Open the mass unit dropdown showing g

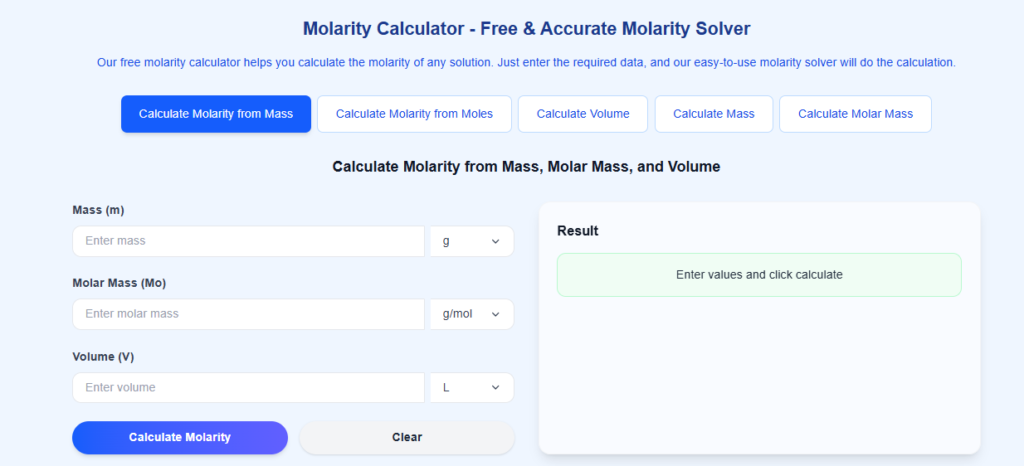click(x=472, y=241)
